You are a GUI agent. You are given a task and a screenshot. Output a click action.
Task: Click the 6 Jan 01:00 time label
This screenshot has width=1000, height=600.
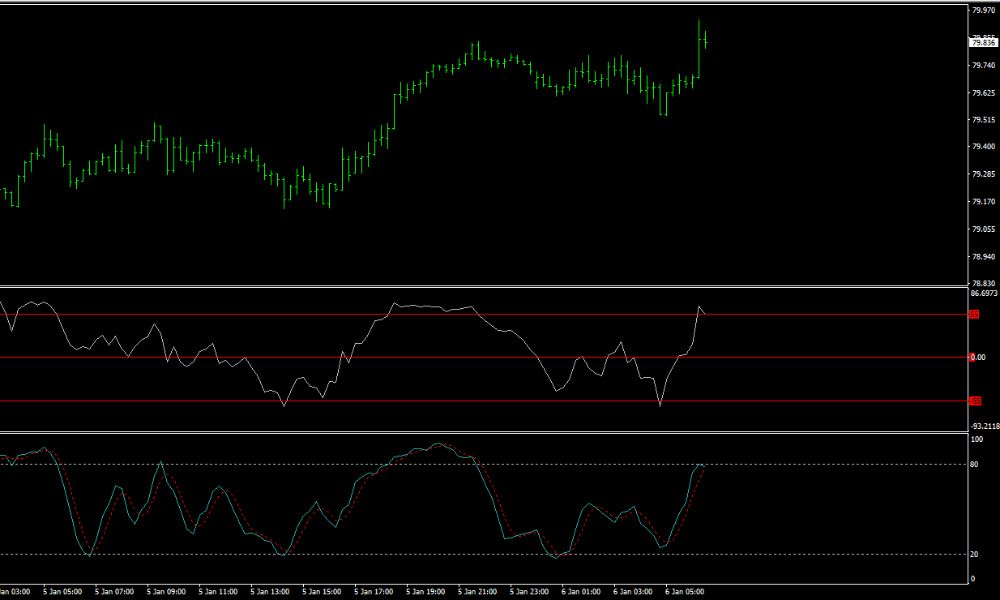point(581,592)
